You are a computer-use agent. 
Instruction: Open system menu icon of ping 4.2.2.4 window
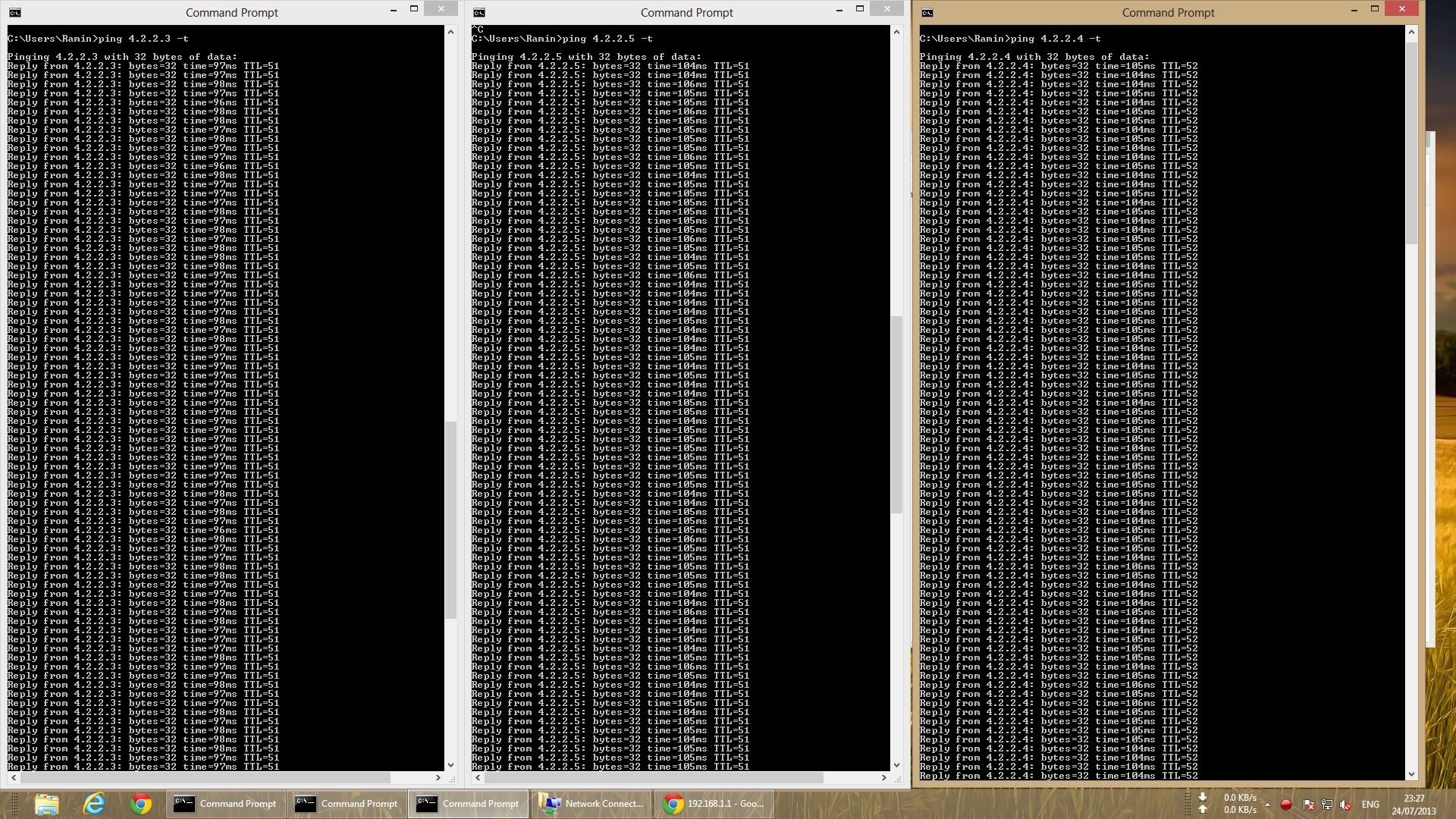[927, 12]
